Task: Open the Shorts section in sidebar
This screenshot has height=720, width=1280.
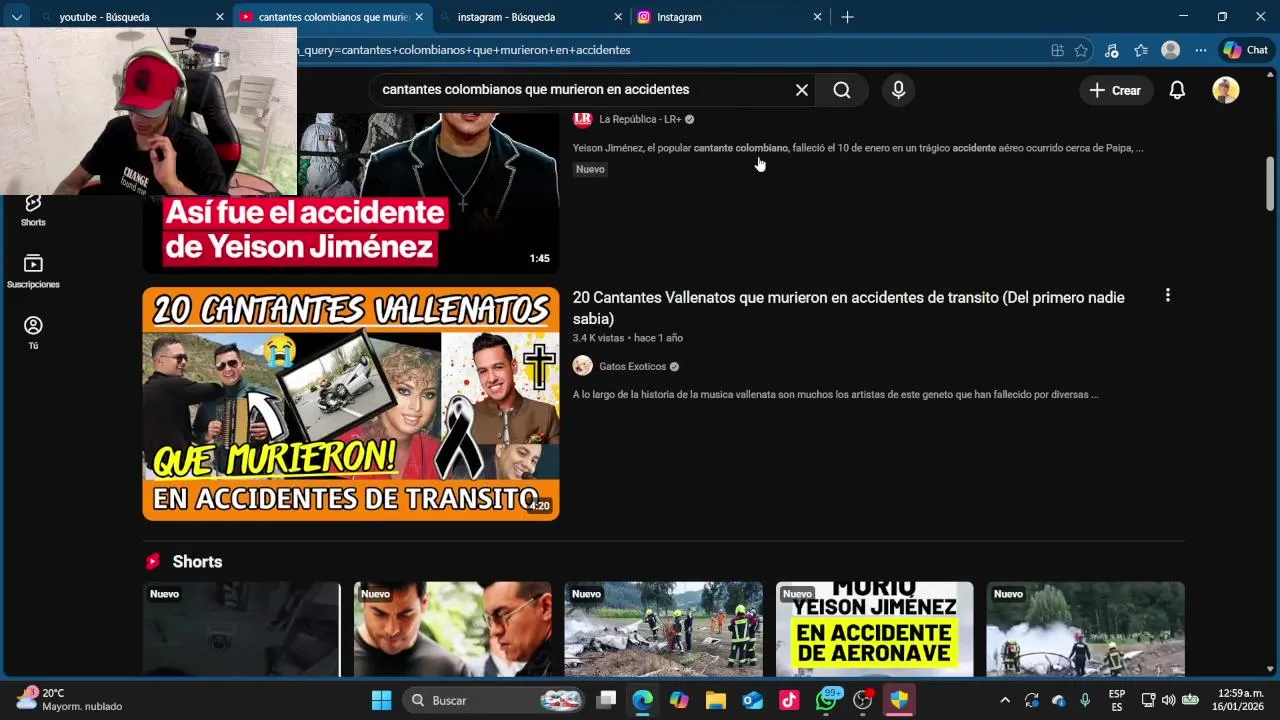Action: pos(33,210)
